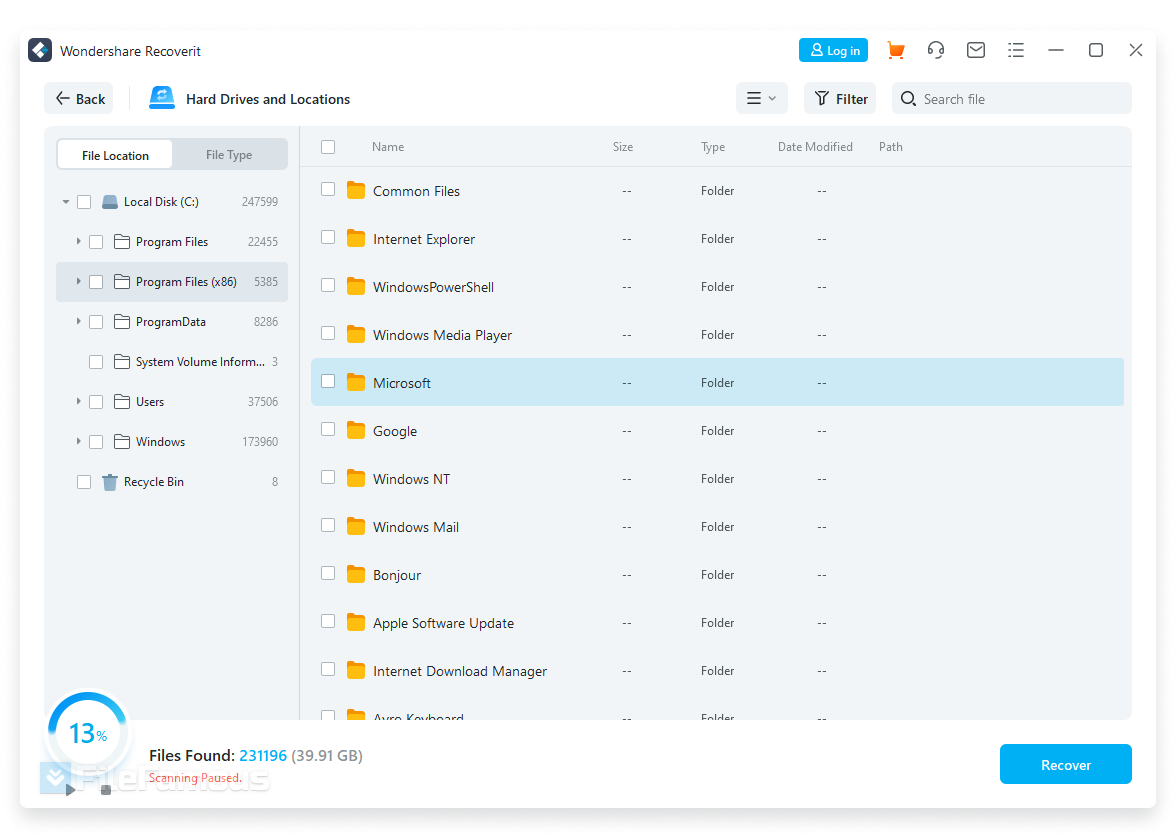Expand the Program Files (x86) tree node
This screenshot has height=838, width=1176.
pos(78,281)
